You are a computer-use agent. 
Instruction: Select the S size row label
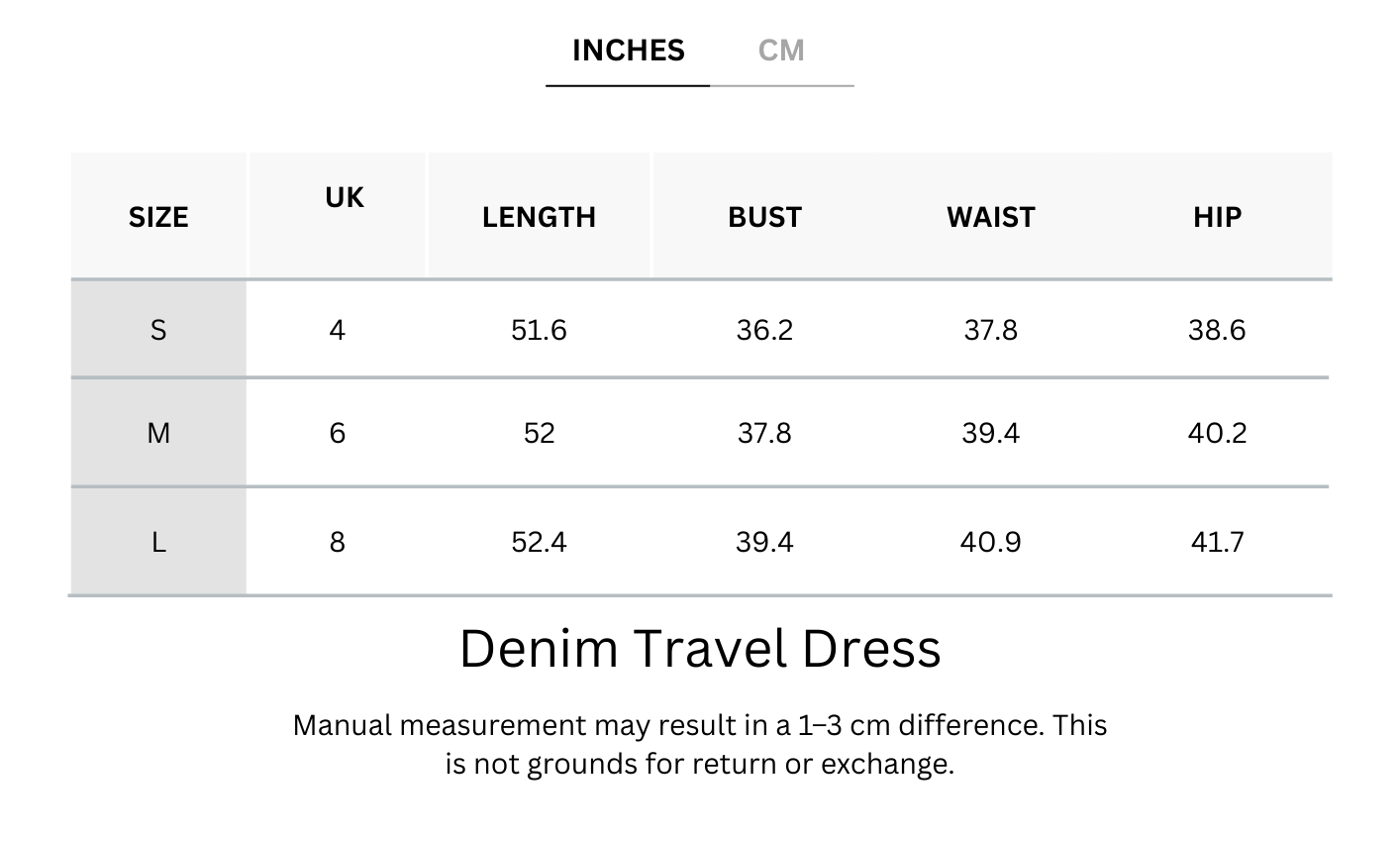click(158, 330)
